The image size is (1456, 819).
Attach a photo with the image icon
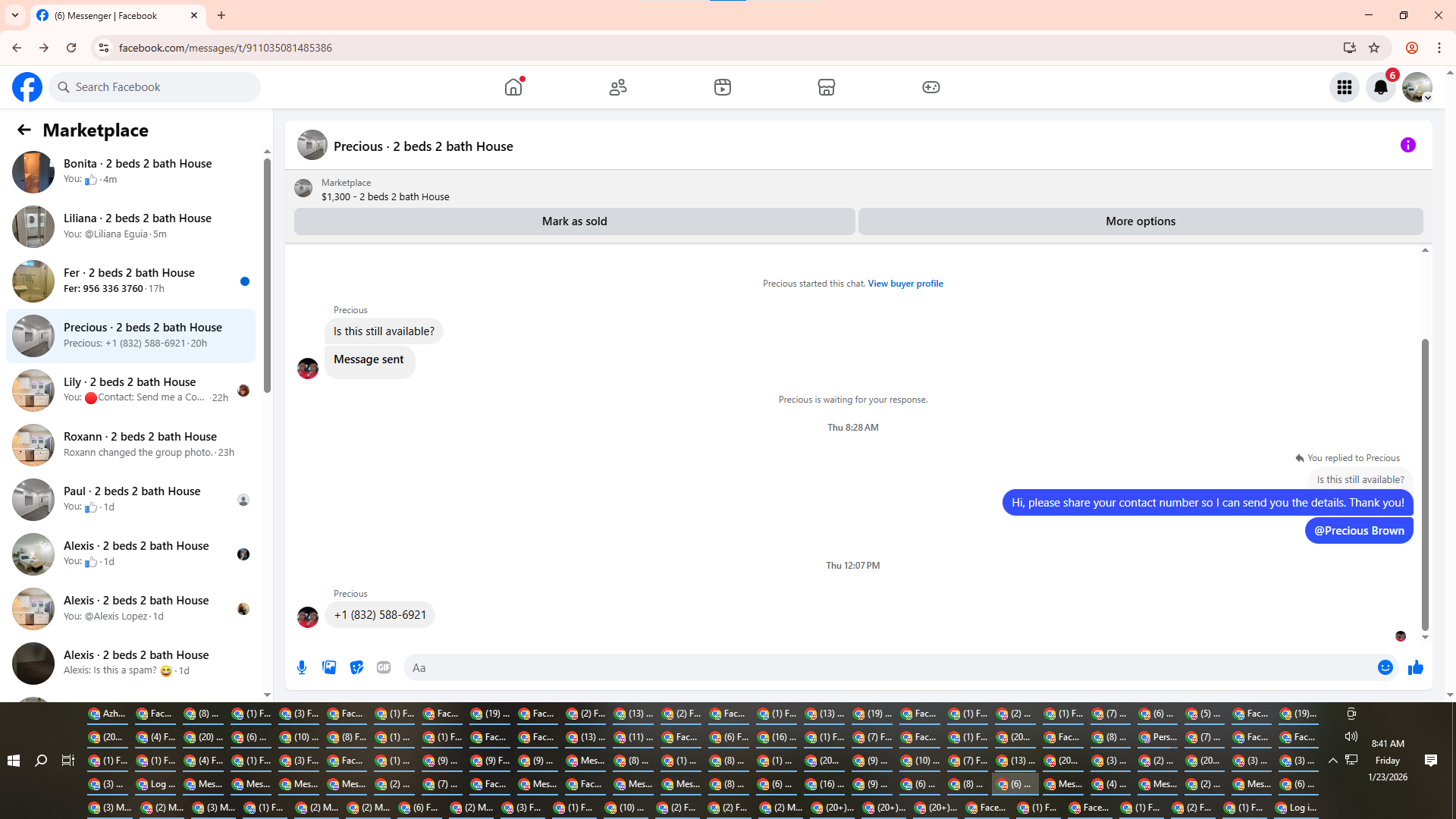329,667
